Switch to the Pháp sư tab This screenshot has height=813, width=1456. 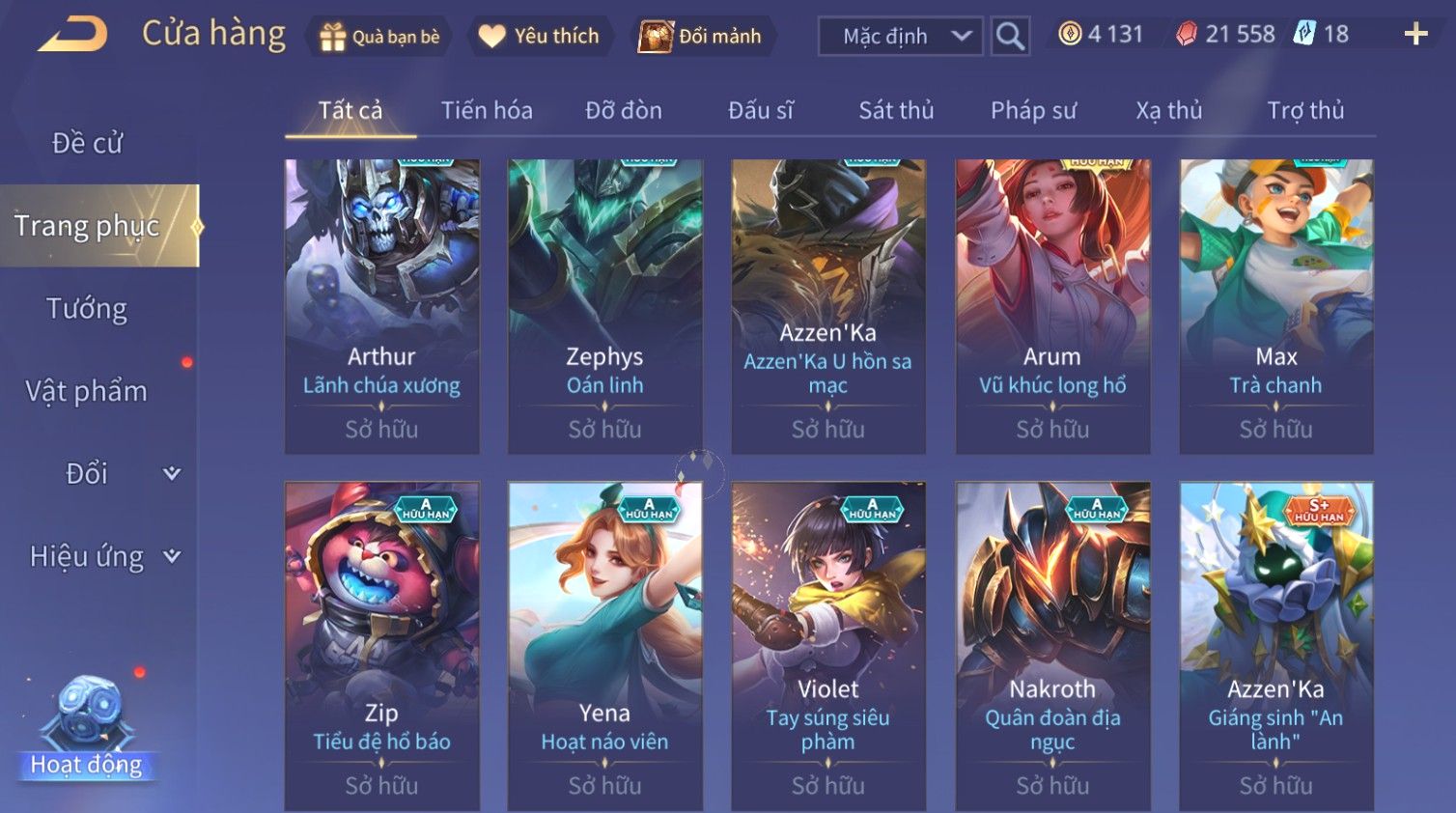coord(1033,110)
